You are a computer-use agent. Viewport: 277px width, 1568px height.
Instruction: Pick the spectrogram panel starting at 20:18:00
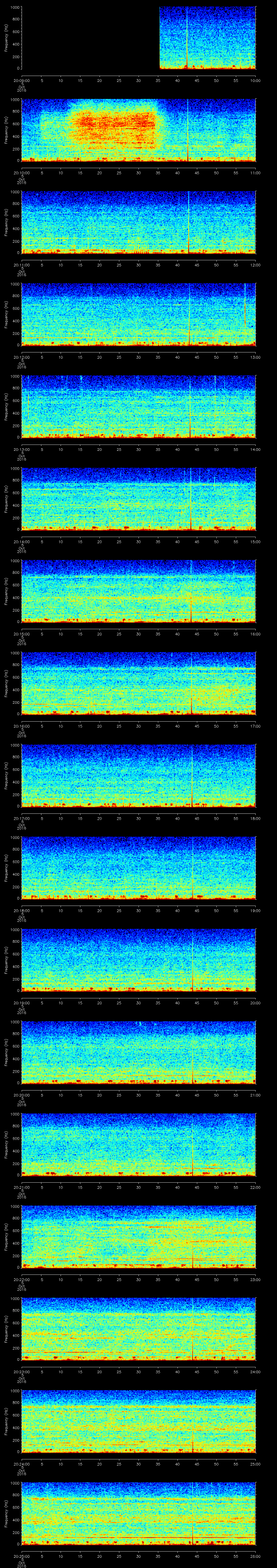139,868
